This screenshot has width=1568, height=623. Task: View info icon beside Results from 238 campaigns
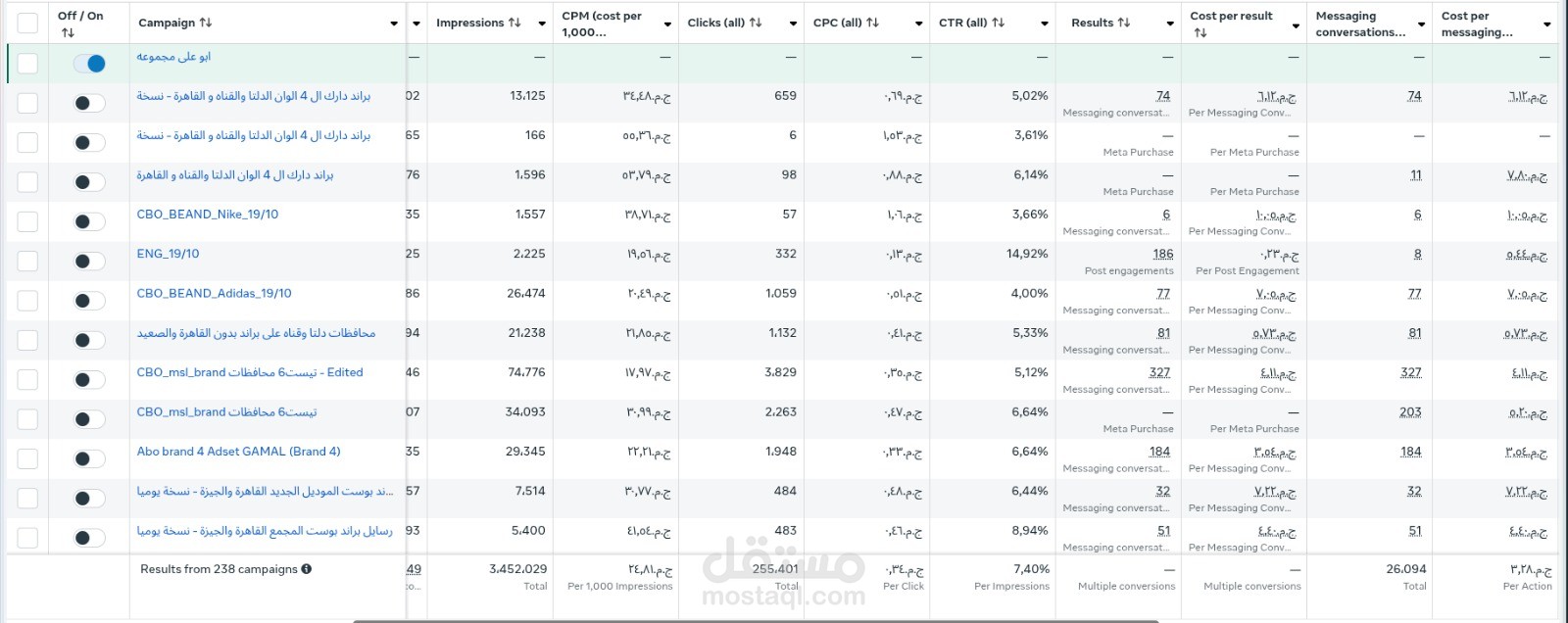(x=307, y=569)
